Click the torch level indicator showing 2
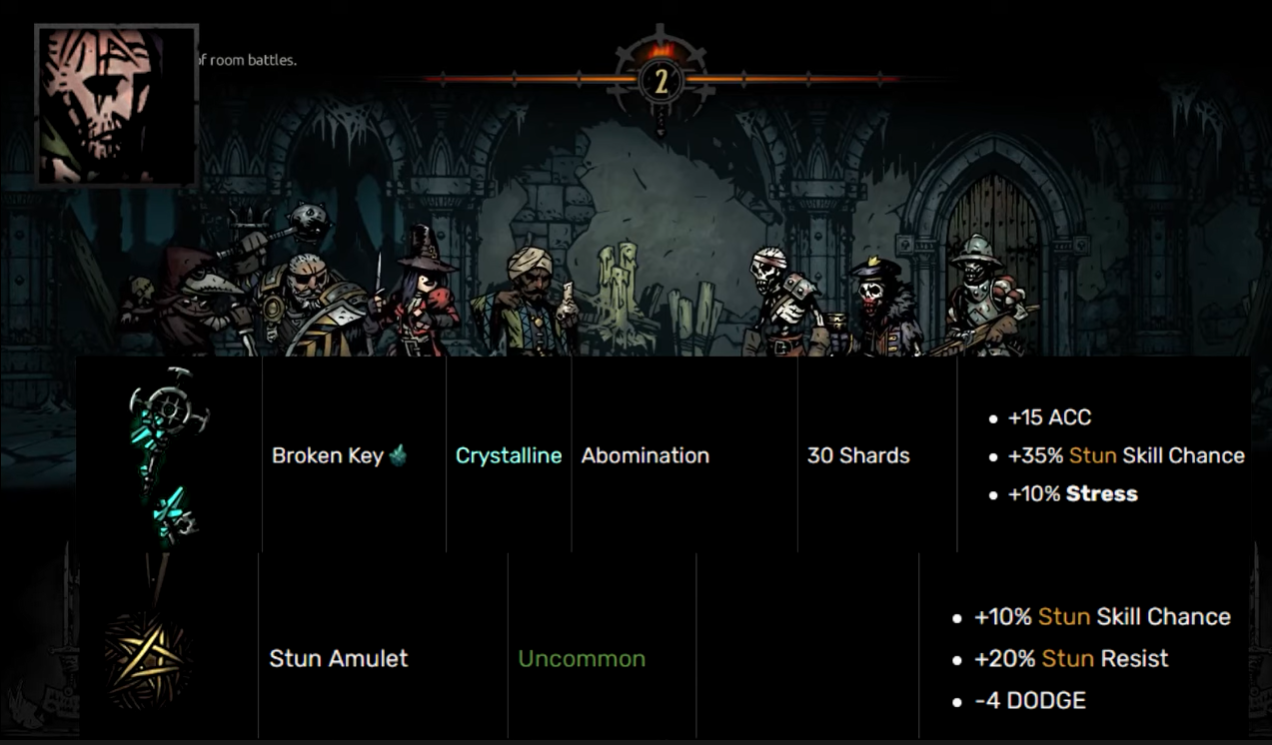Screen dimensions: 1272x745 660,81
